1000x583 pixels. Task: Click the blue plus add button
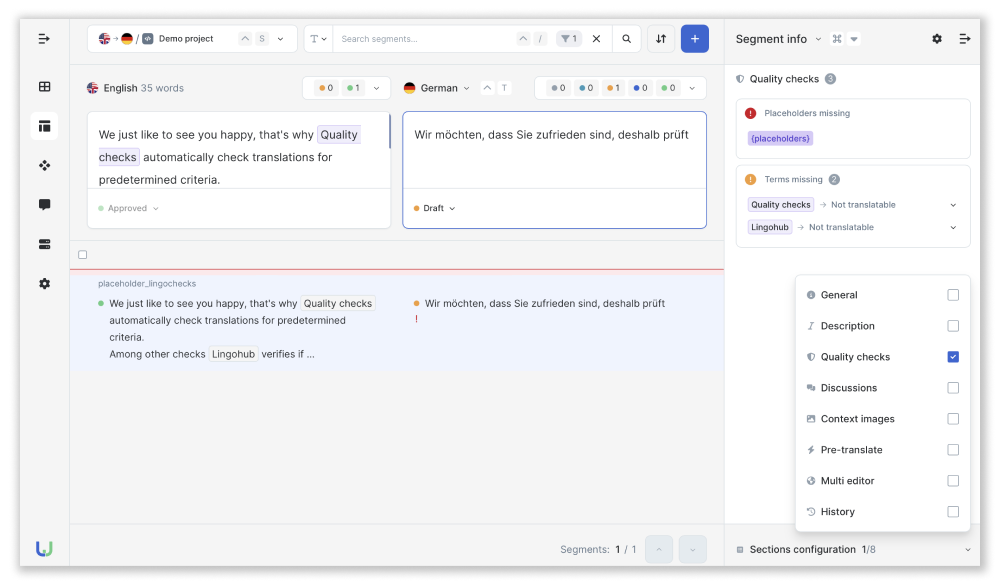click(x=695, y=39)
